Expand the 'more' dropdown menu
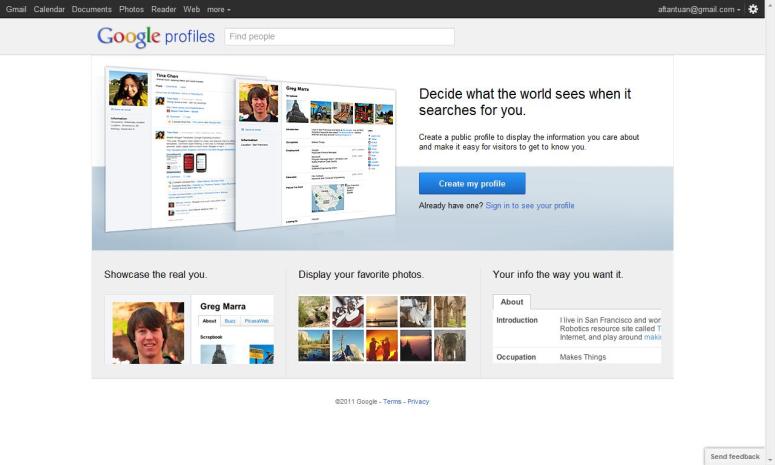 point(218,9)
